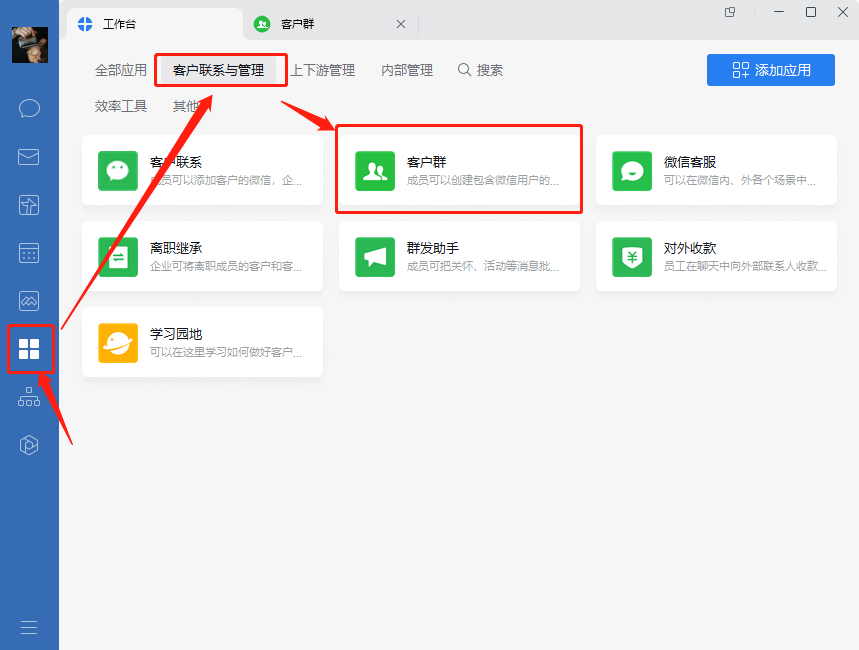Screen dimensions: 859x650
Task: Open the workbench grid icon in sidebar
Action: 29,349
